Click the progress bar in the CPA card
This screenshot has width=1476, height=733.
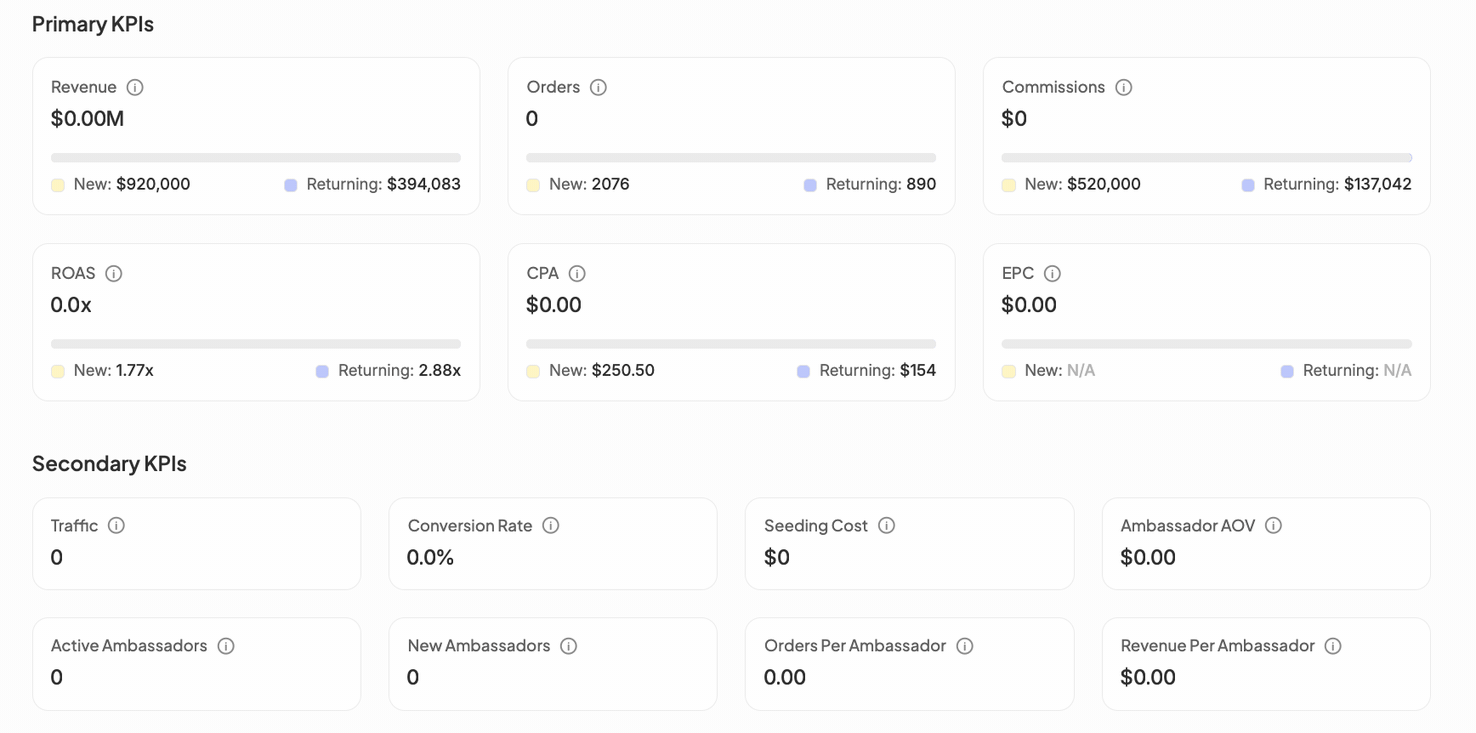point(731,344)
